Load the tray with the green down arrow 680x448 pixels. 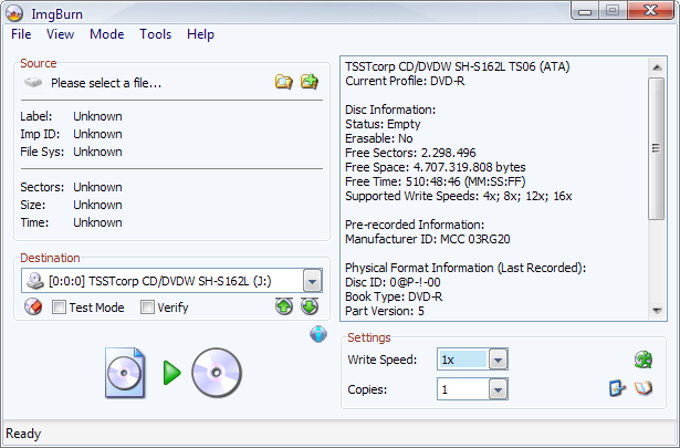pyautogui.click(x=309, y=307)
